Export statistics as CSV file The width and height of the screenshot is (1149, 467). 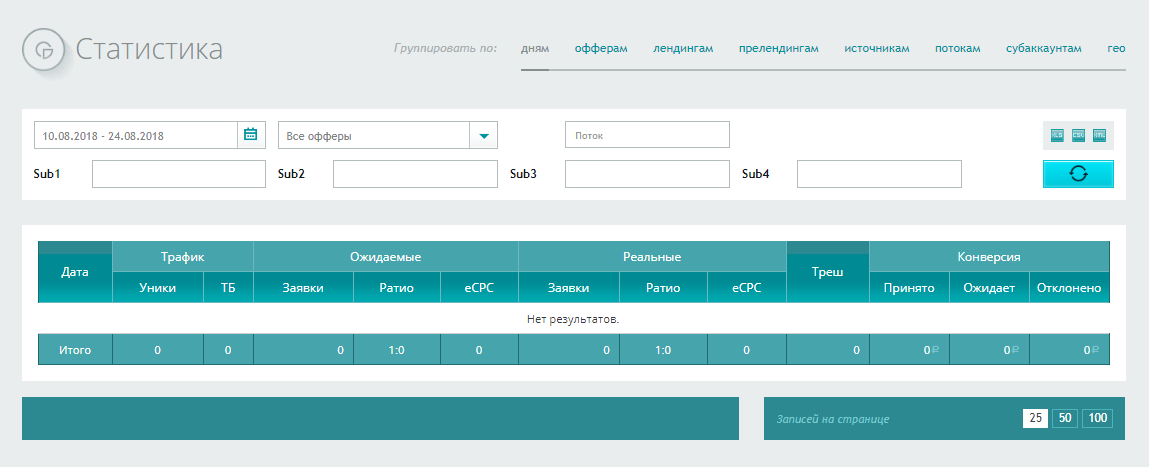(1078, 135)
